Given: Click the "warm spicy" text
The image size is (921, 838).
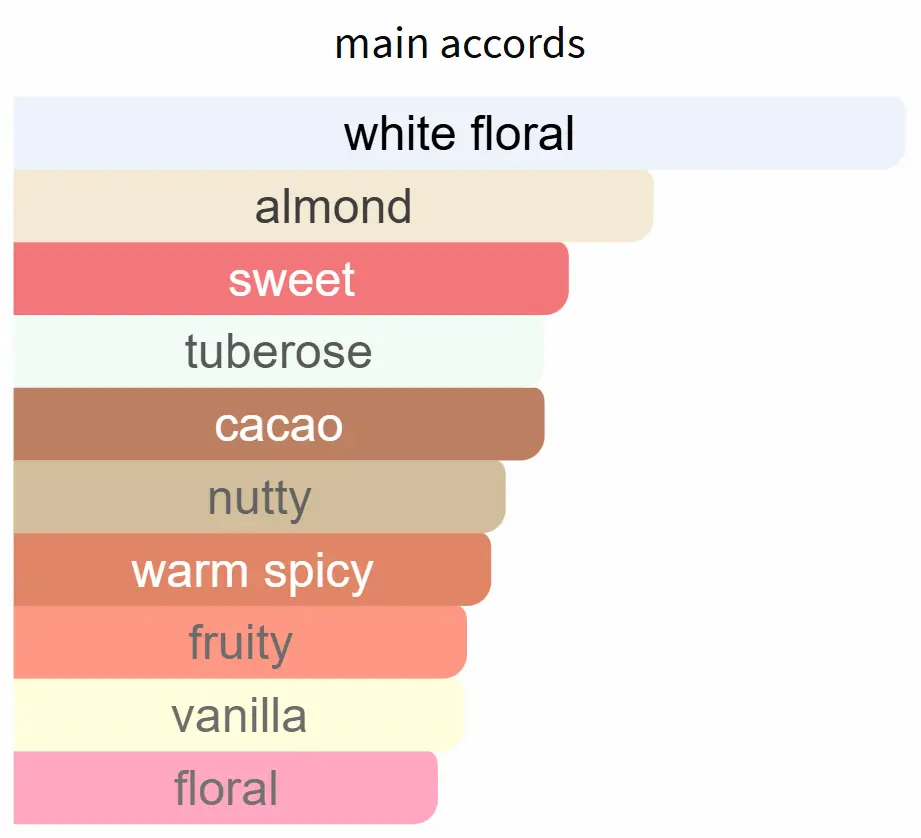Looking at the screenshot, I should pos(252,570).
